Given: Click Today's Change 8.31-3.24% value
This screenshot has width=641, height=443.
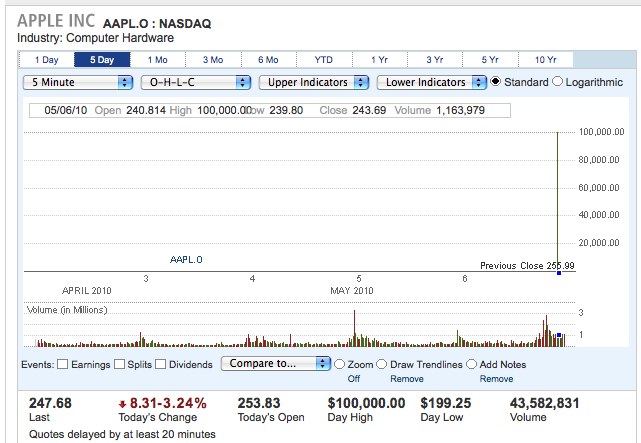Looking at the screenshot, I should [x=163, y=403].
